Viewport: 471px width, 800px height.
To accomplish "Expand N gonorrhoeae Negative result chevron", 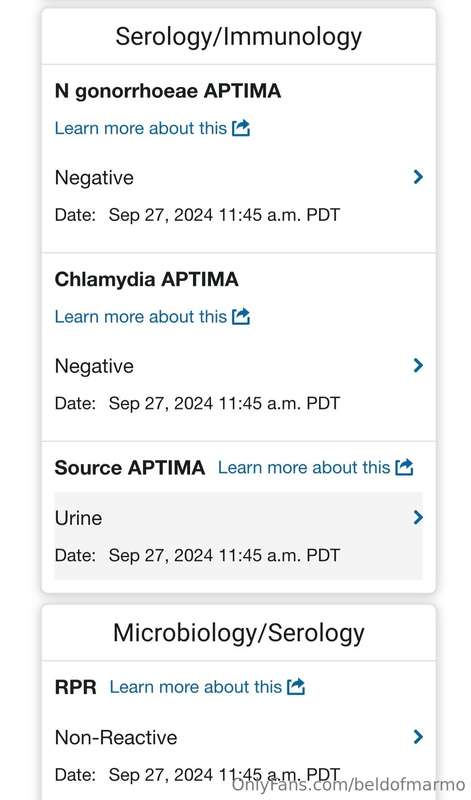I will pos(418,177).
